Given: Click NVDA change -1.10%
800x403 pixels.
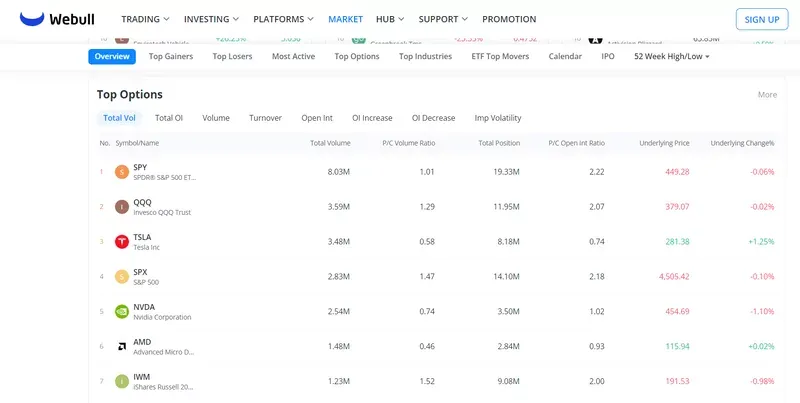Looking at the screenshot, I should 762,312.
